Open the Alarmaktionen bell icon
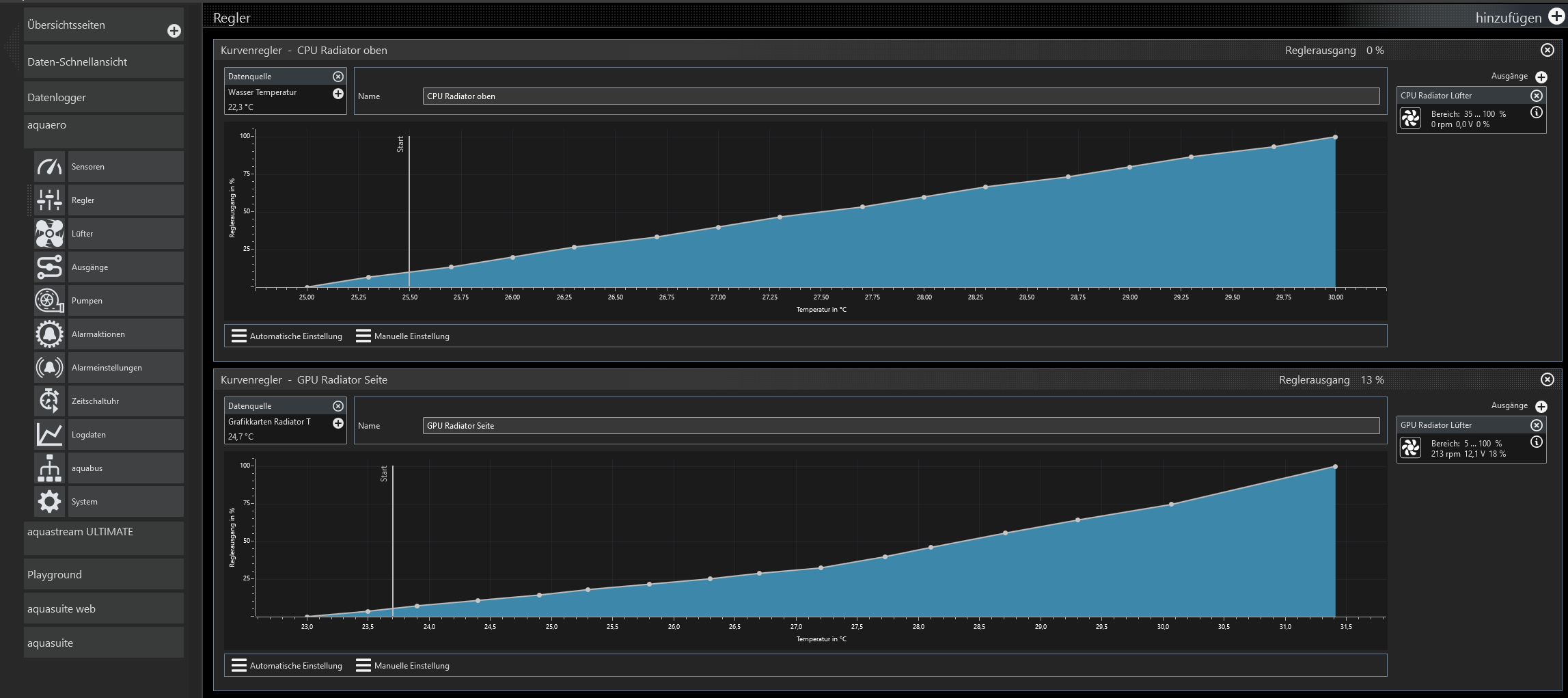This screenshot has height=698, width=1568. (x=50, y=334)
